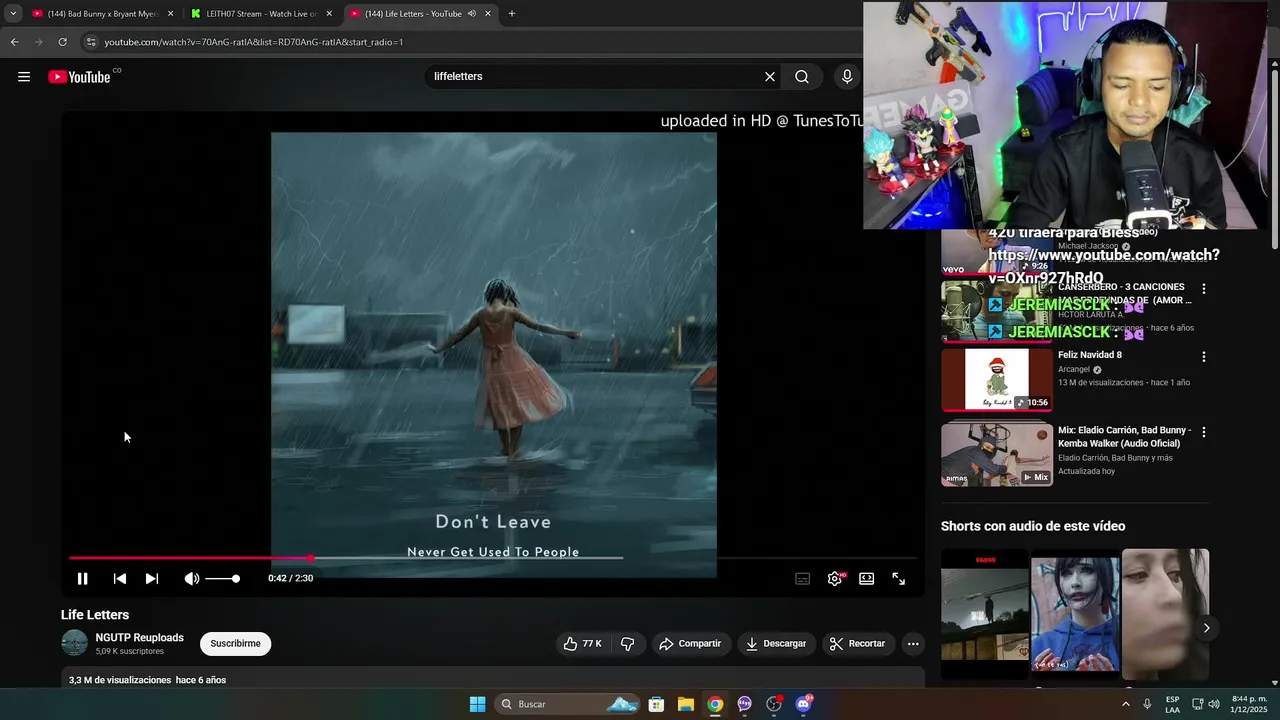
Task: Show hidden system tray icons
Action: click(1126, 704)
